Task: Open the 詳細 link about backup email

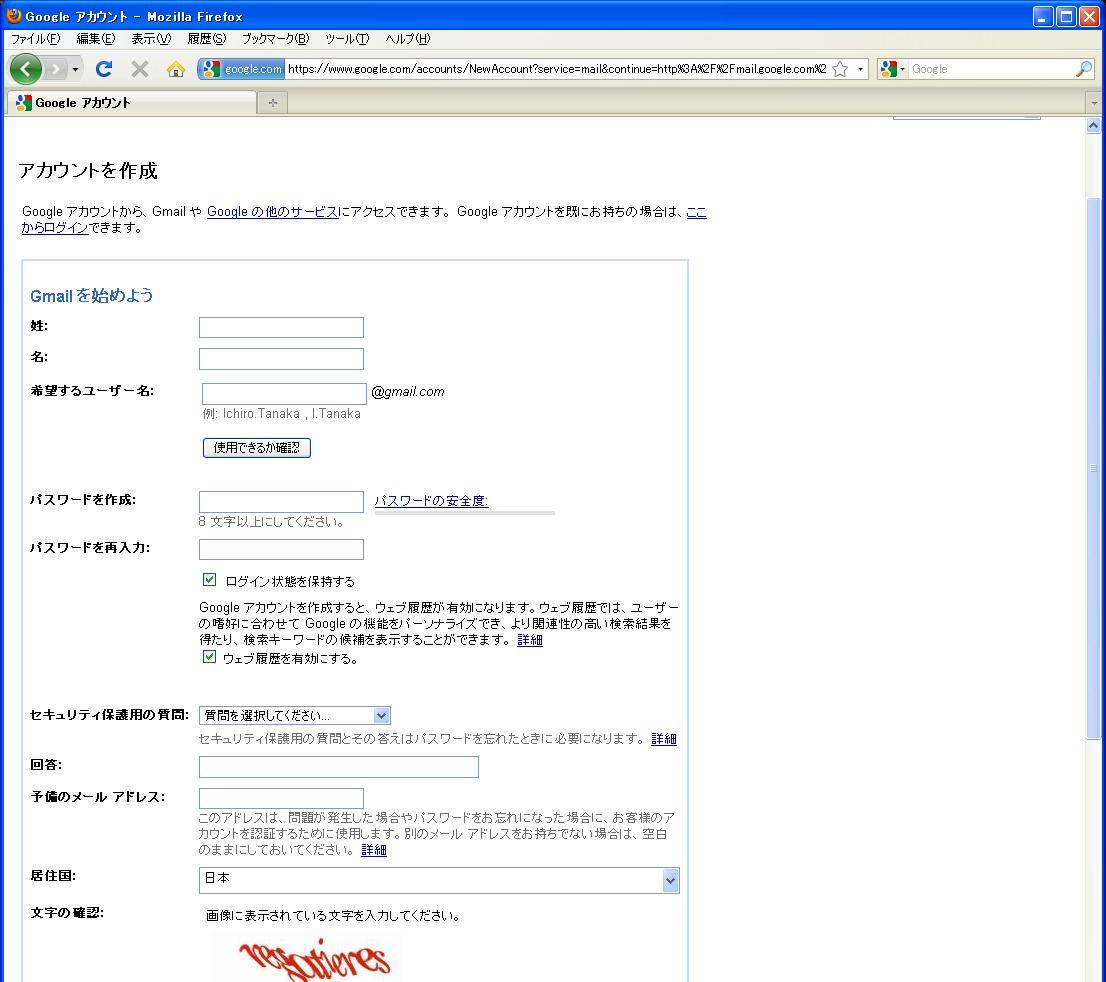Action: coord(374,850)
